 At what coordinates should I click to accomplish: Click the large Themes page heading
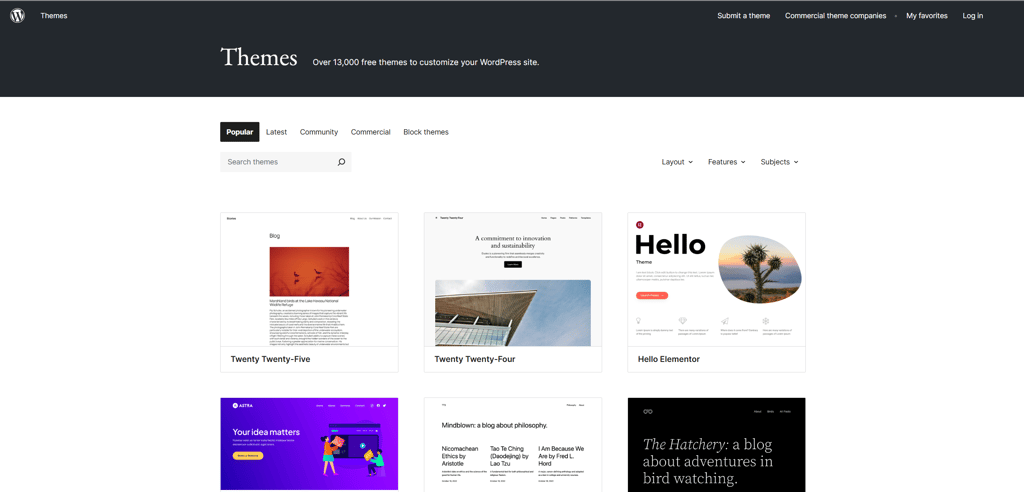pyautogui.click(x=259, y=57)
